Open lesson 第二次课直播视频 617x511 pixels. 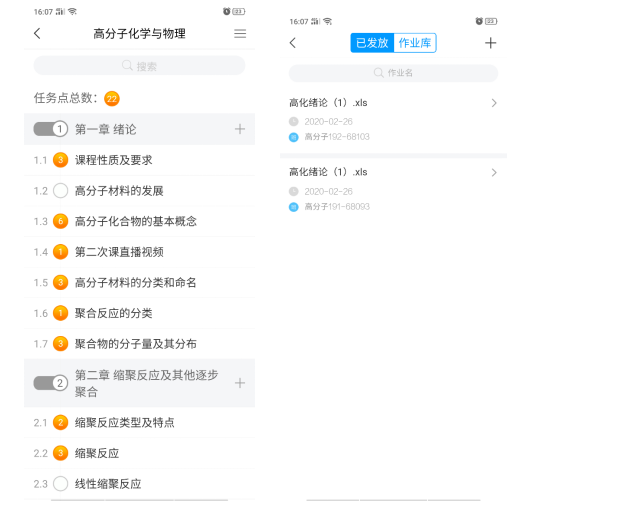(x=119, y=252)
